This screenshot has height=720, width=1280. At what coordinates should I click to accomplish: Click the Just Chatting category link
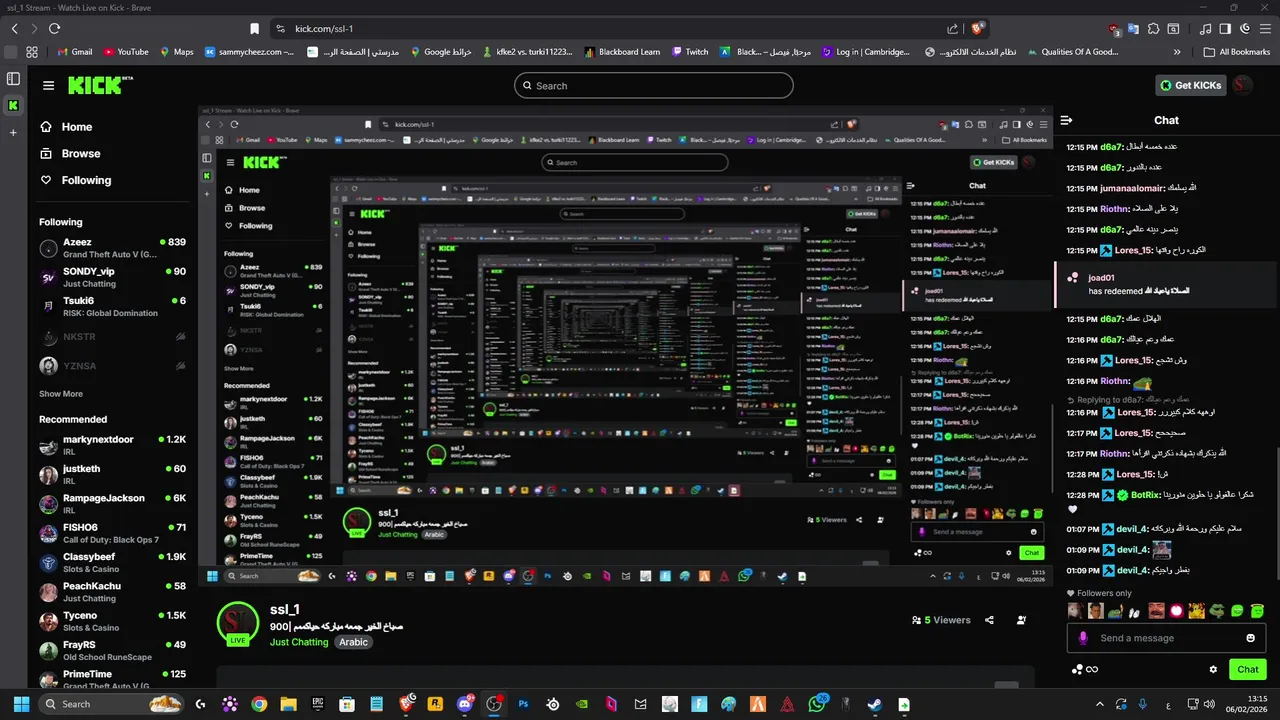point(299,642)
